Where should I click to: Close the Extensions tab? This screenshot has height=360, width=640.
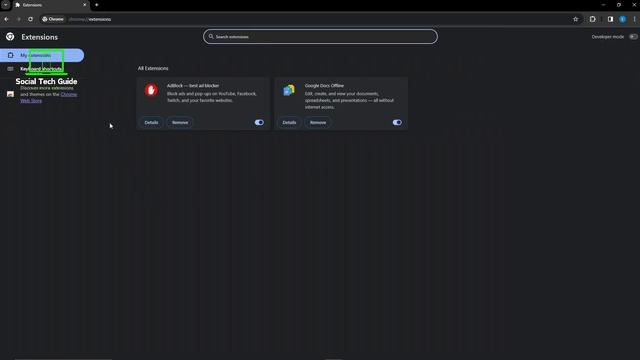pyautogui.click(x=84, y=5)
